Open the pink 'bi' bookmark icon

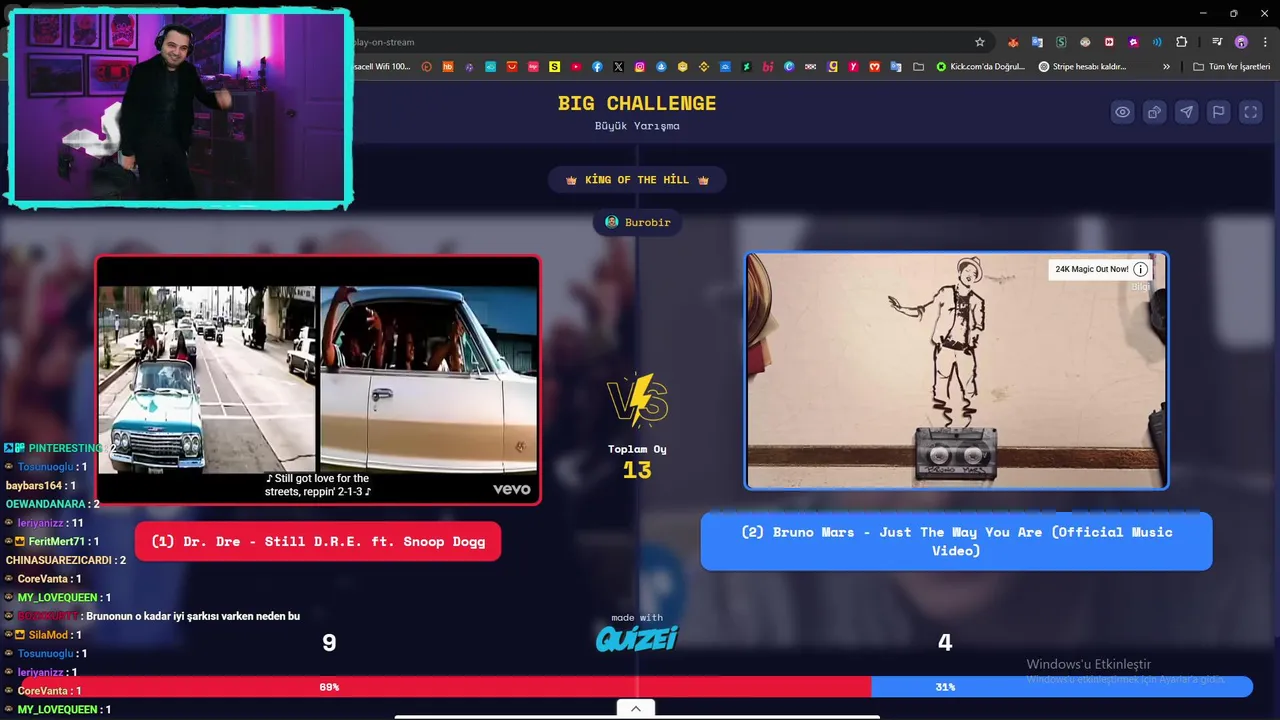[768, 67]
